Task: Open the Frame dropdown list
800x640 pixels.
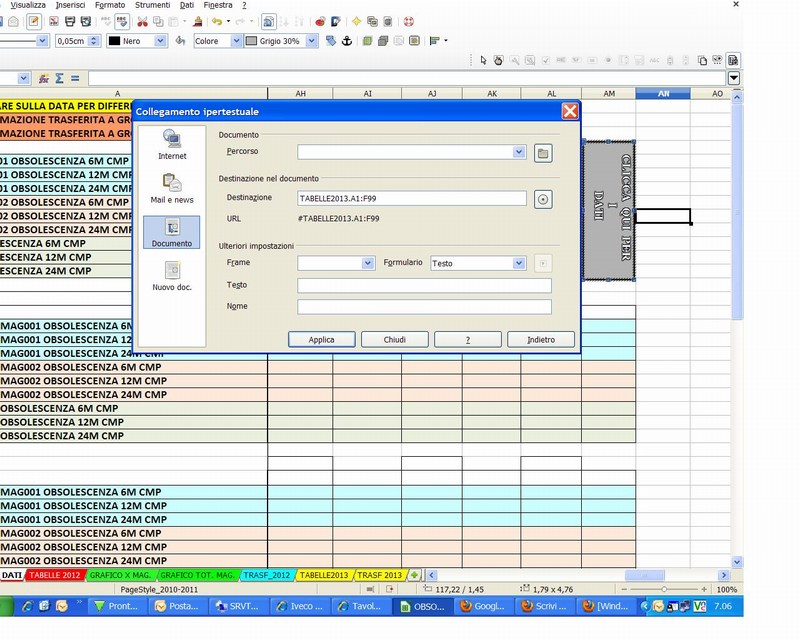Action: (x=367, y=263)
